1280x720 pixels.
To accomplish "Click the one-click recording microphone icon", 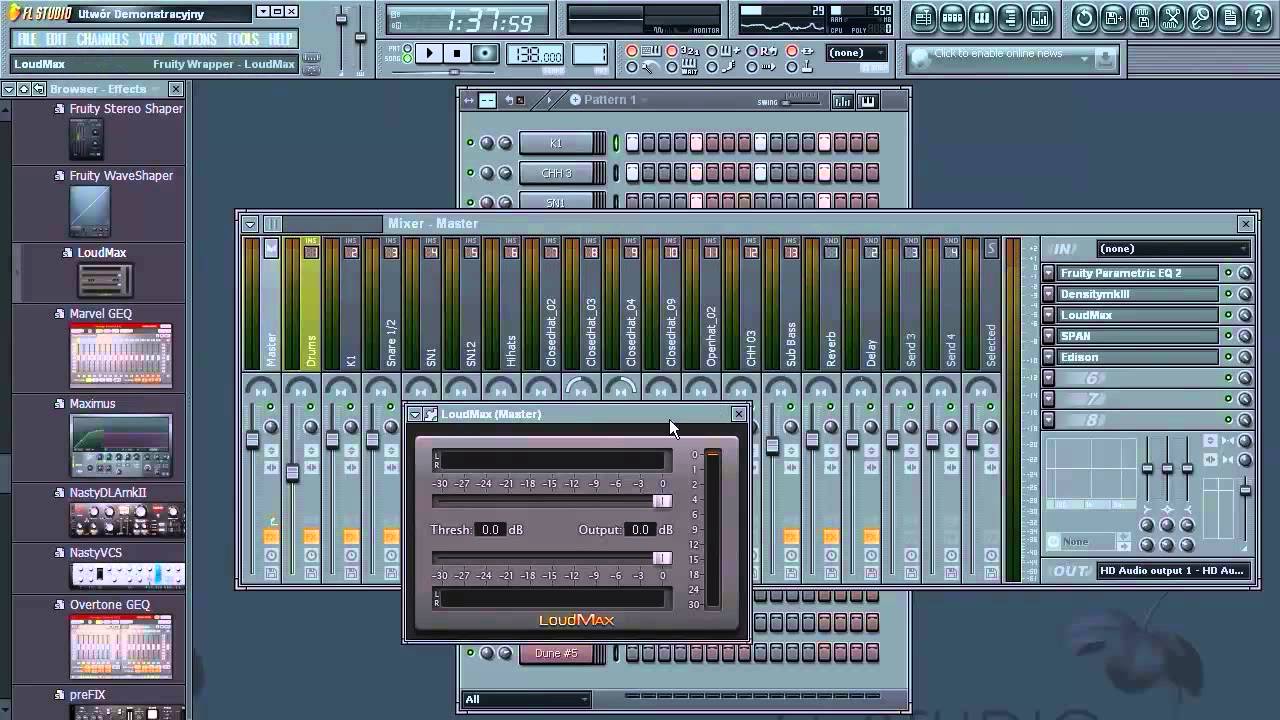I will [x=1200, y=17].
